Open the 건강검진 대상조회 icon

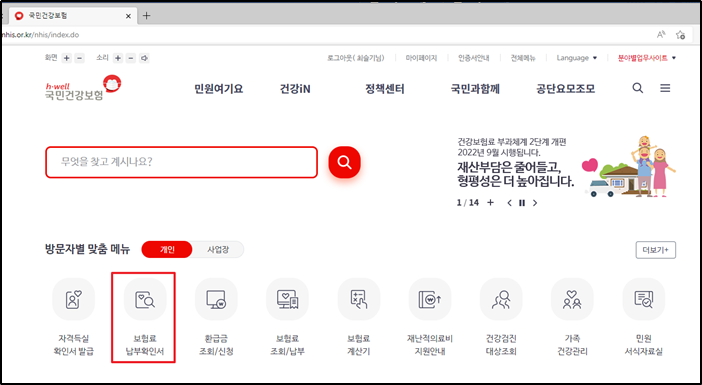501,299
